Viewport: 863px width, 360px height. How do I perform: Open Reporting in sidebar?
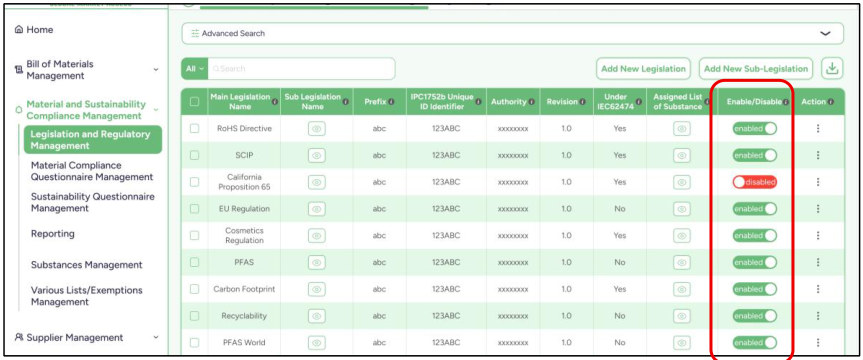[52, 234]
